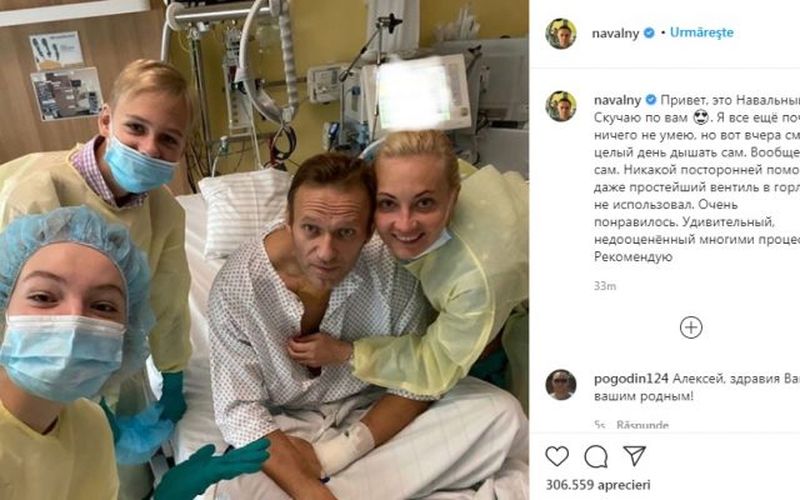Click the hospital photo of the post
800x500 pixels.
[x=264, y=250]
